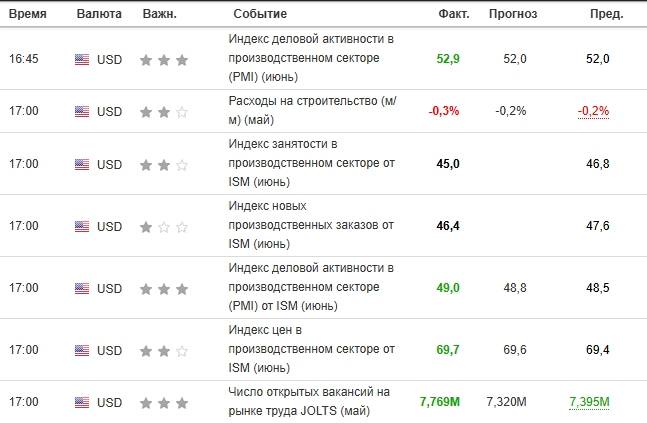Click the Факт. column header
This screenshot has width=647, height=423.
[x=454, y=14]
